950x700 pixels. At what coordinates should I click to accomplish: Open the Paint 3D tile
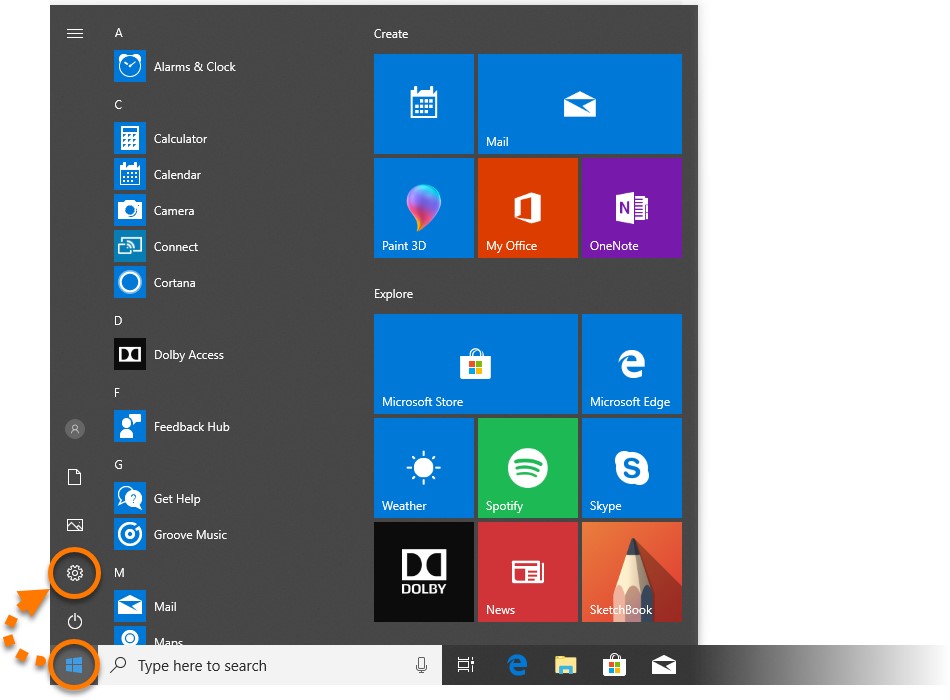(423, 207)
